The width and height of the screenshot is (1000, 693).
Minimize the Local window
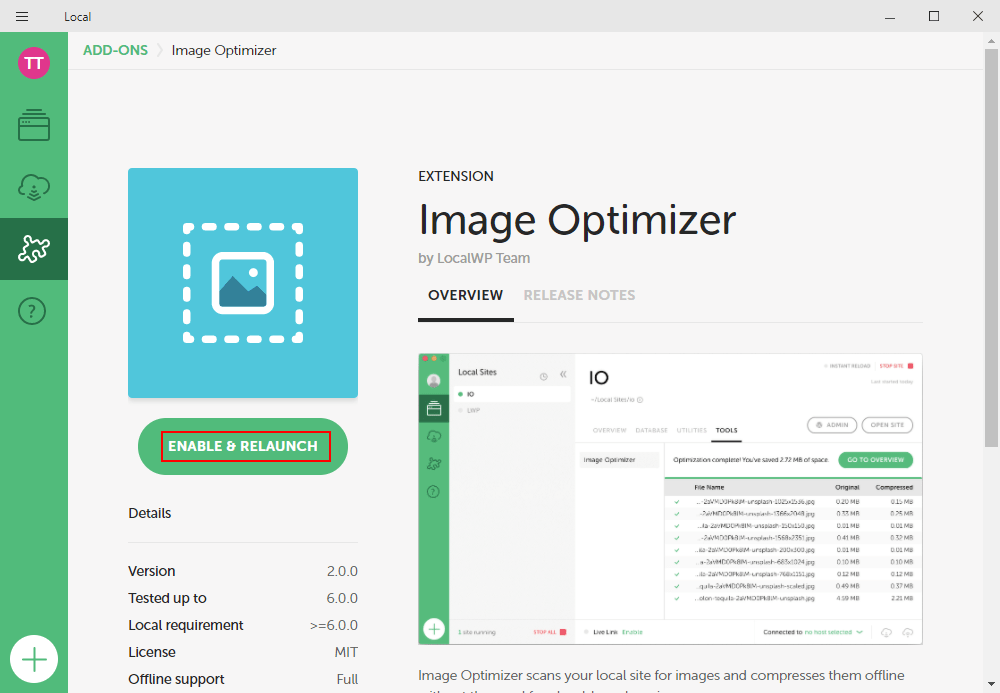click(890, 17)
